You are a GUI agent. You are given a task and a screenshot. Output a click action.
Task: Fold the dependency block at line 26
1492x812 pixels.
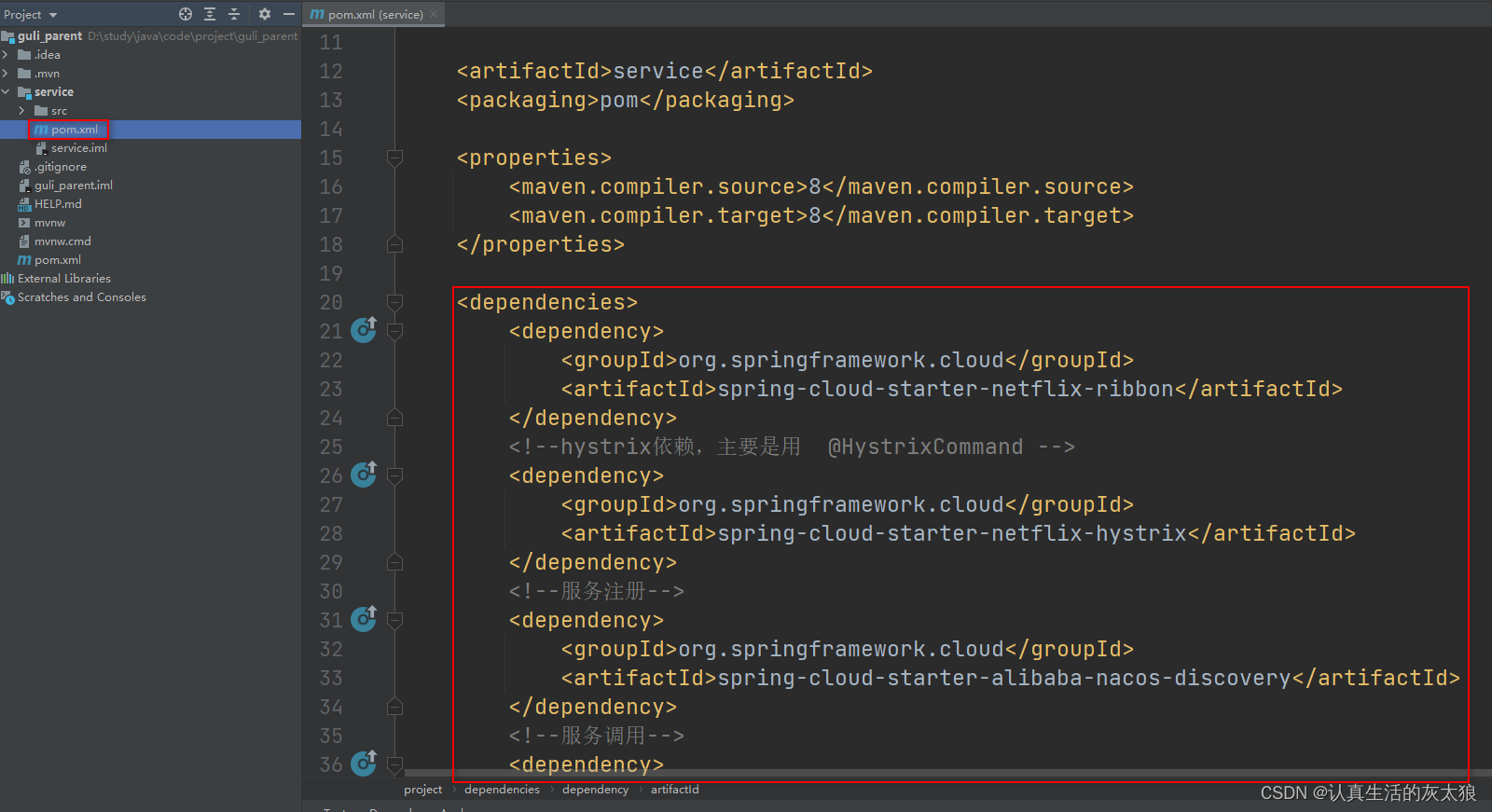394,475
